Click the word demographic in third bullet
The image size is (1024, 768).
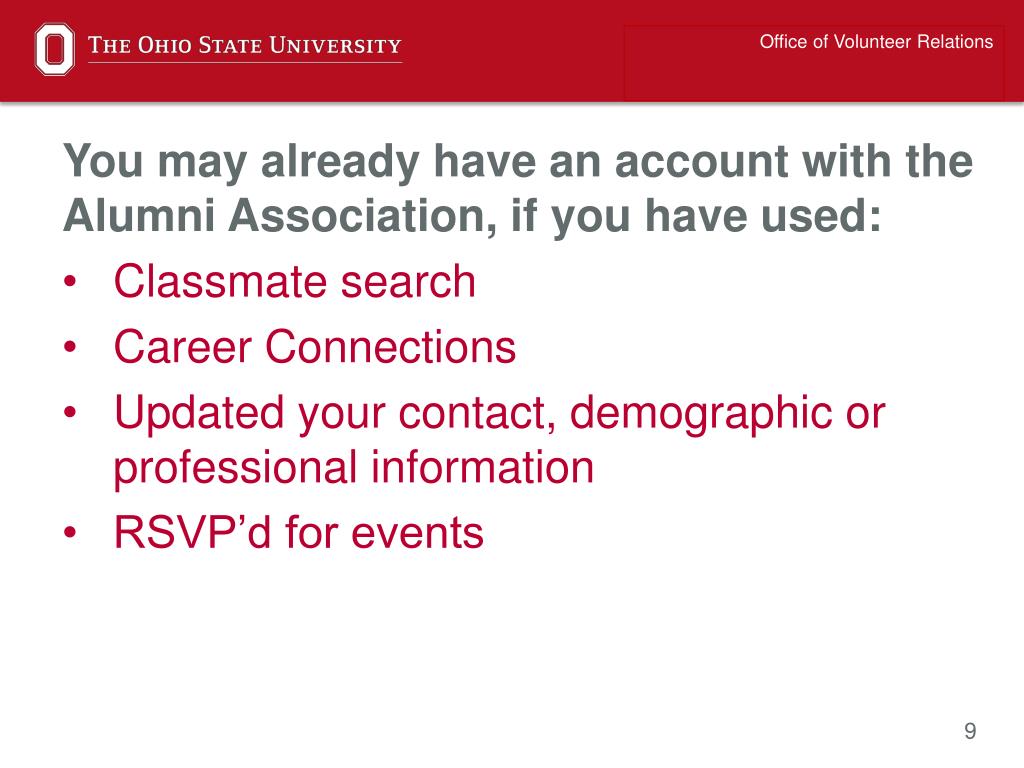(701, 414)
